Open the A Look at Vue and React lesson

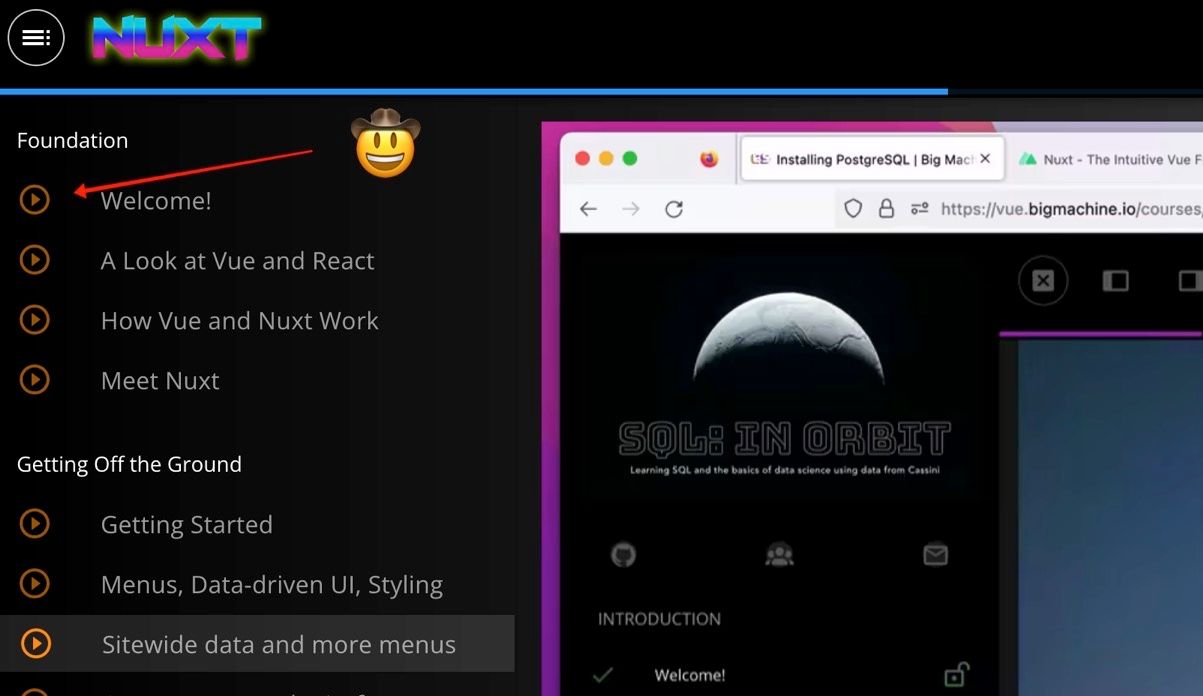[x=237, y=261]
